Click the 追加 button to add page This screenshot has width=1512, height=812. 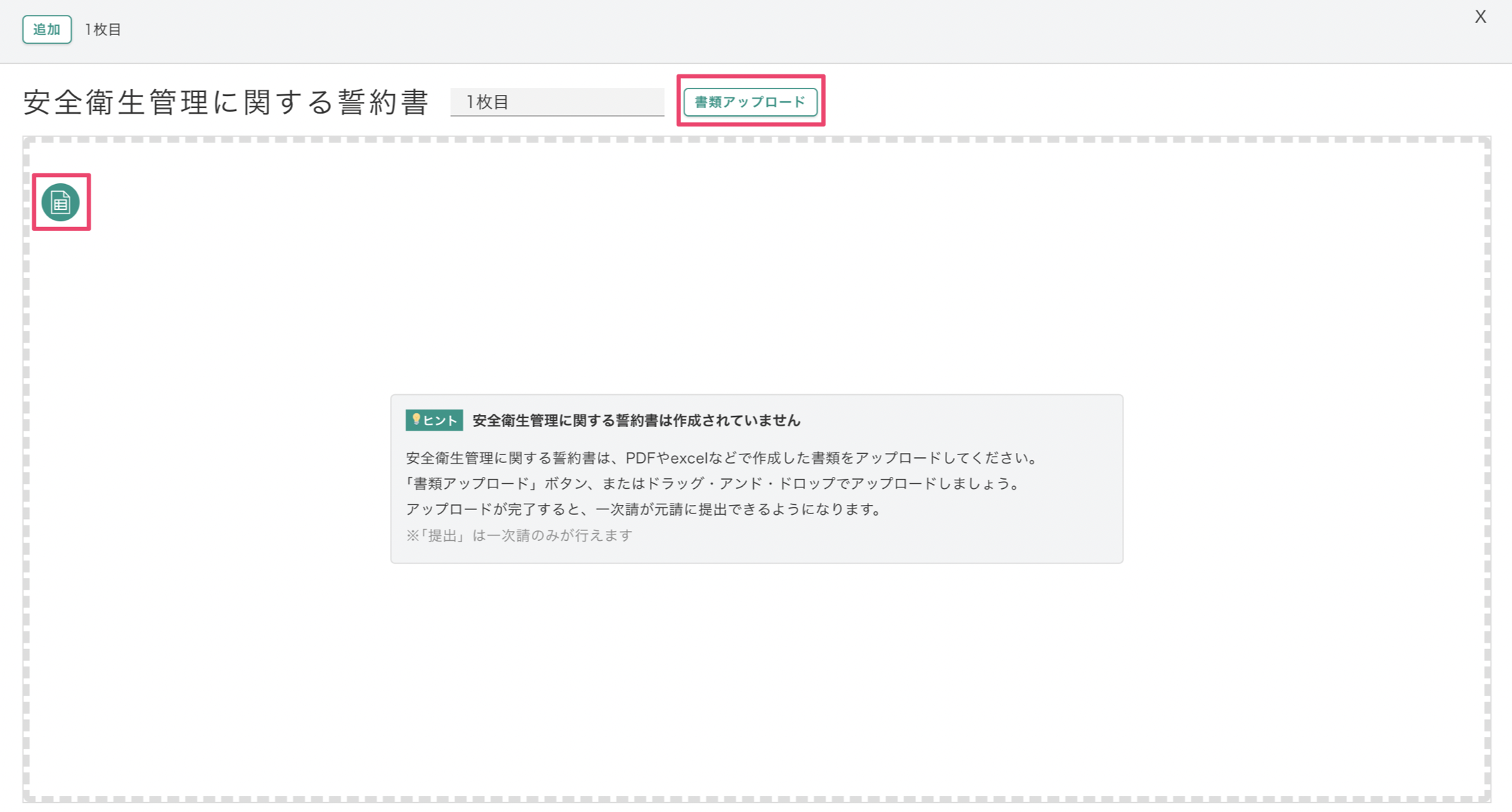pos(46,30)
